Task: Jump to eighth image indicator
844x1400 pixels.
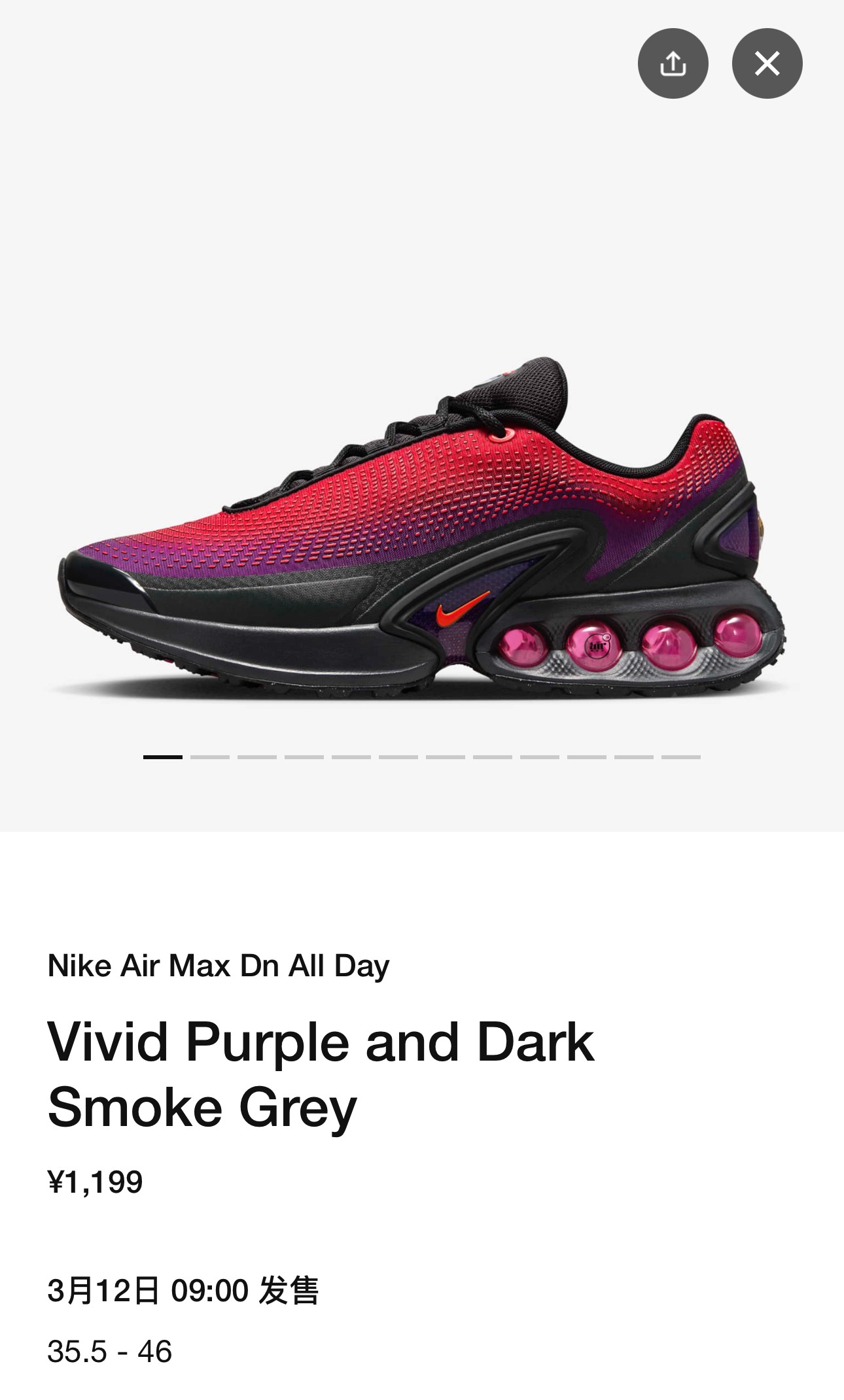Action: 493,757
